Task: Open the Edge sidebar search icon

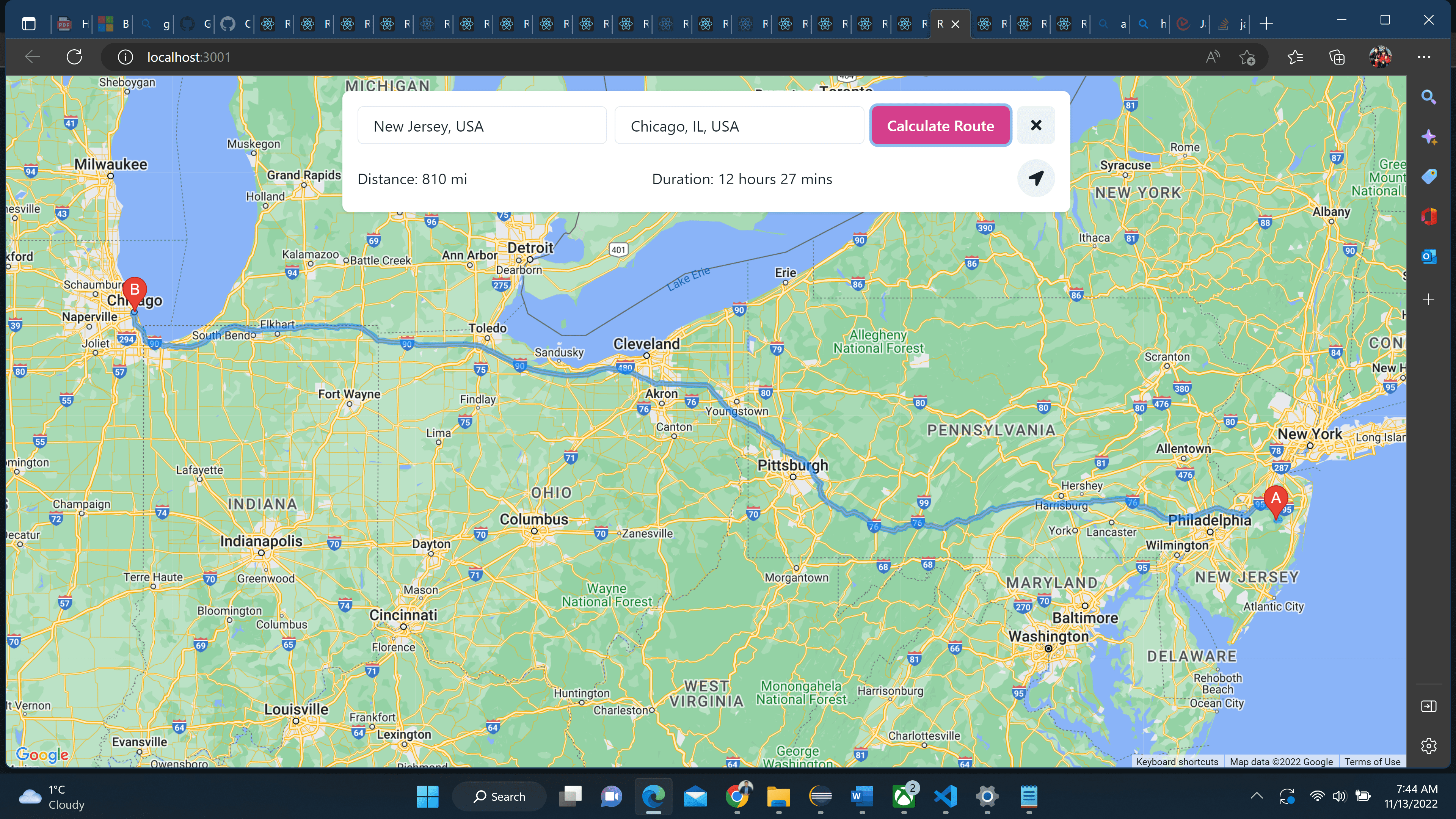Action: coord(1428,97)
